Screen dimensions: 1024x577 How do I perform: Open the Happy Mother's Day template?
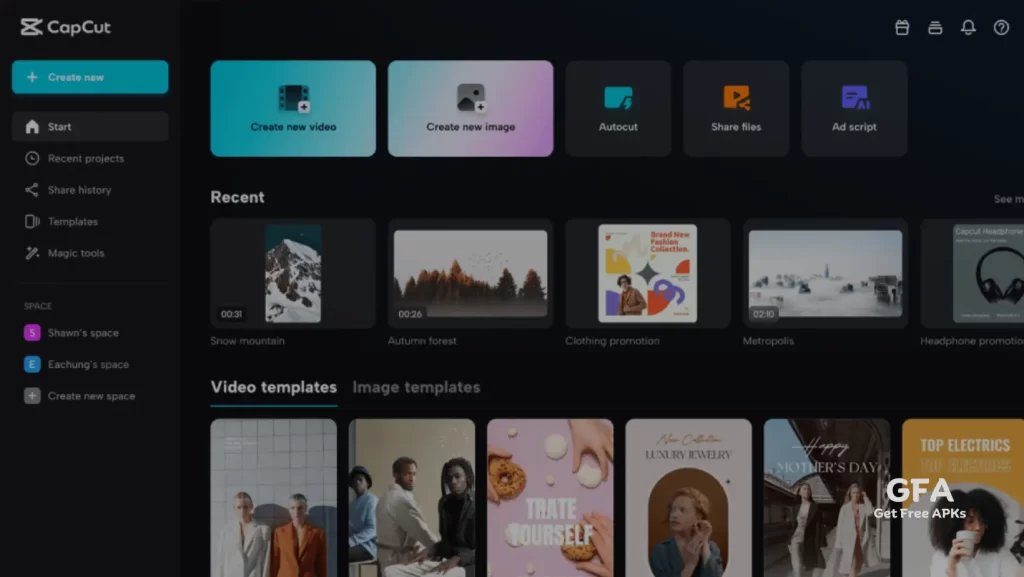[x=827, y=498]
